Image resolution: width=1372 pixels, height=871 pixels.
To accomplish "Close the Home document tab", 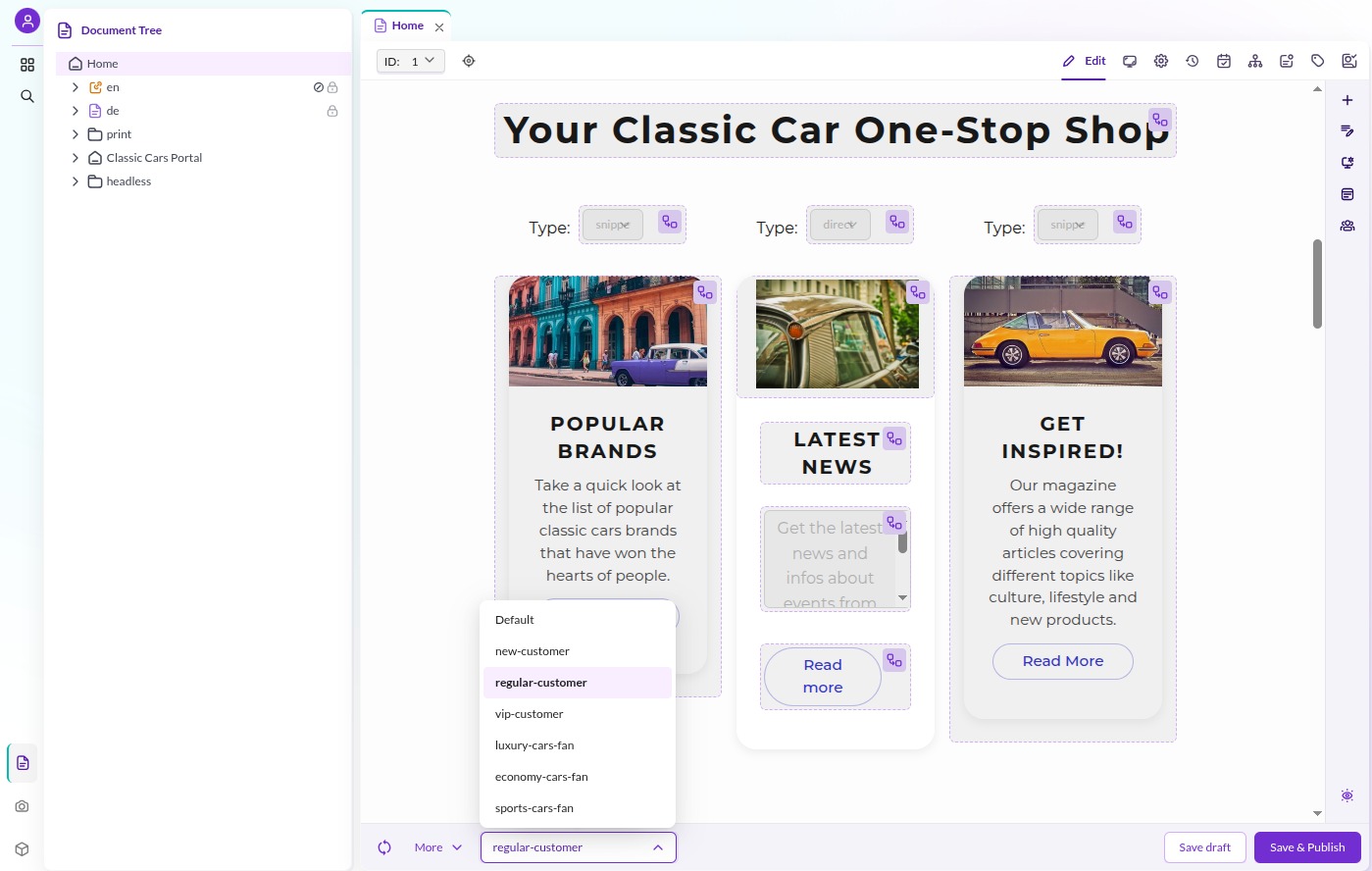I will tap(439, 27).
